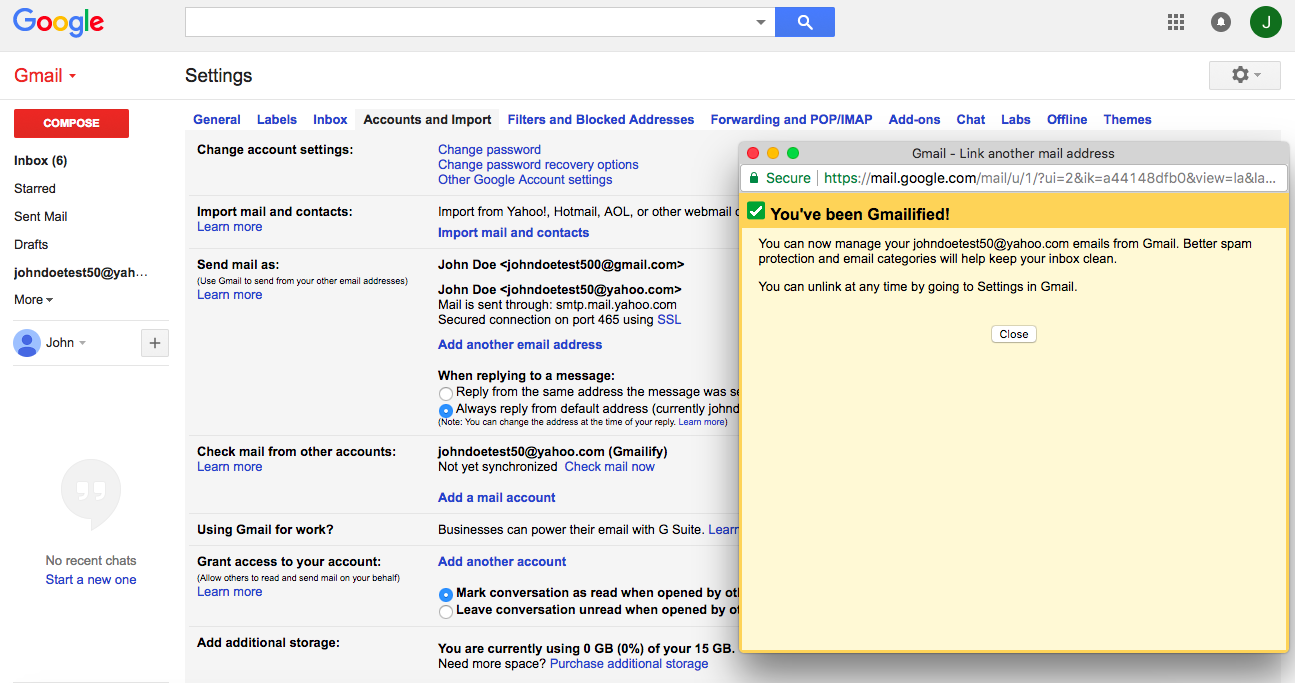
Task: Select Reply from the same address option
Action: [446, 394]
